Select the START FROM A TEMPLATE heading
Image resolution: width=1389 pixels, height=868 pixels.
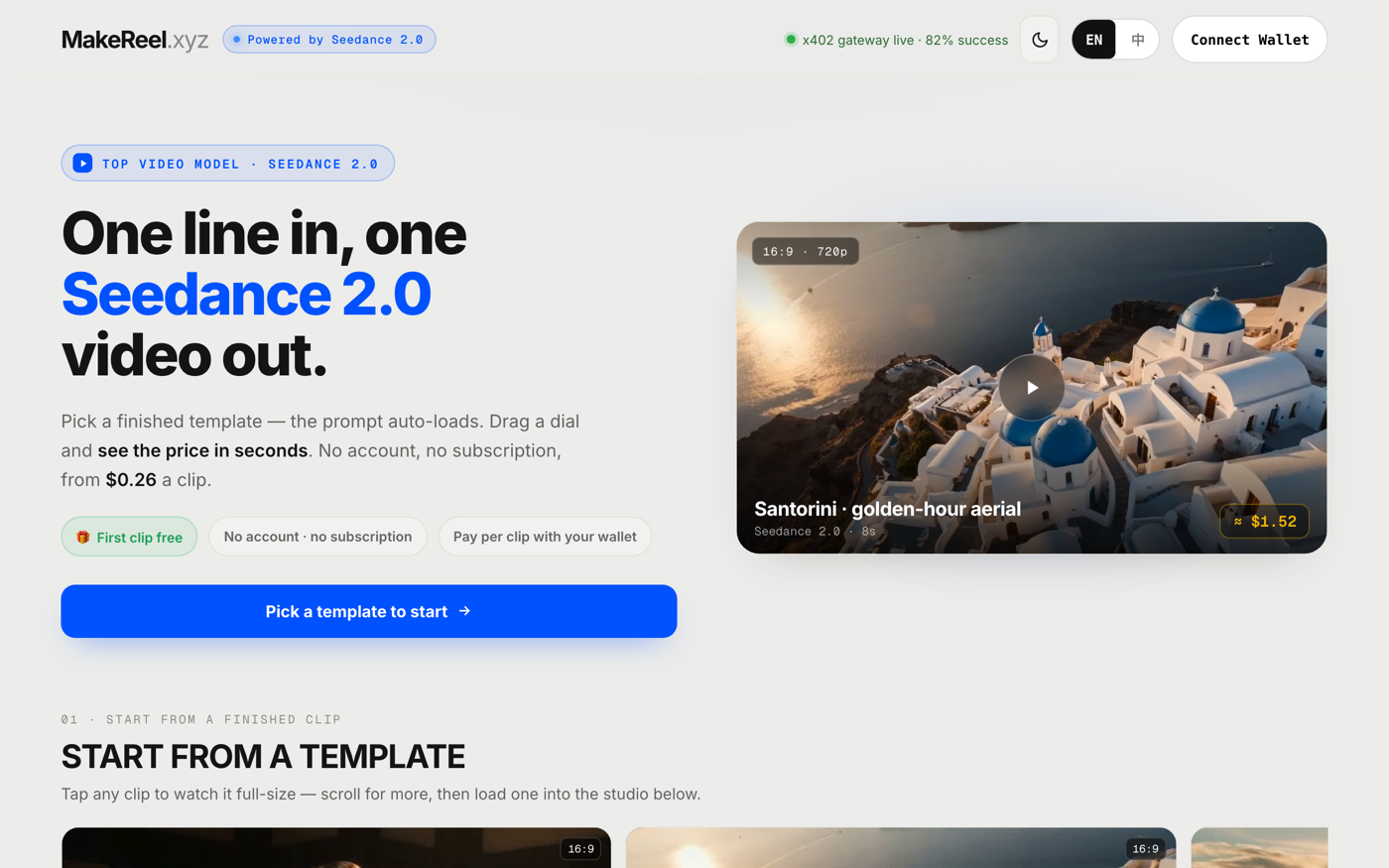tap(263, 757)
